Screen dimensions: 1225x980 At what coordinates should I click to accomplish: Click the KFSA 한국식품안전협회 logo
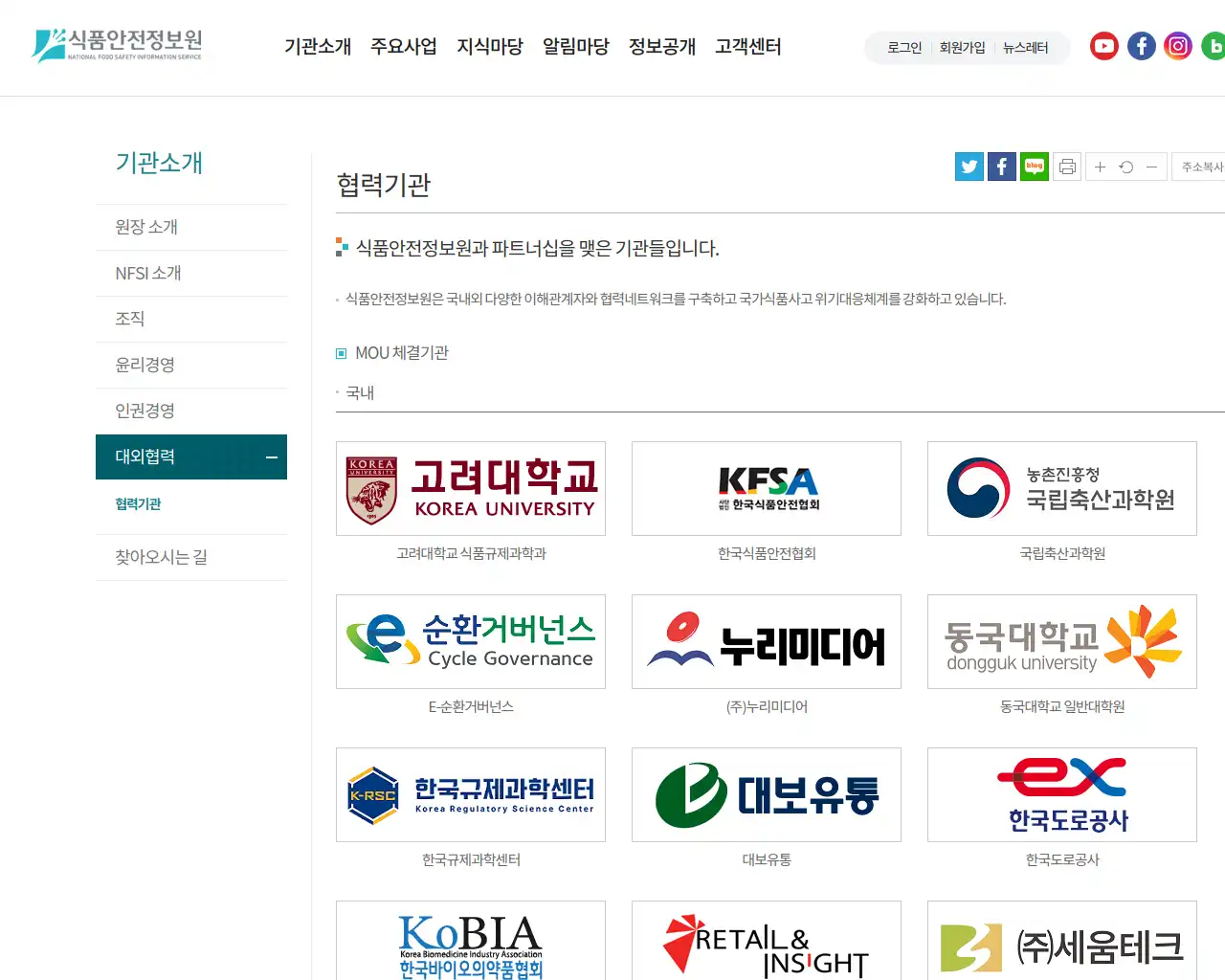pyautogui.click(x=767, y=488)
